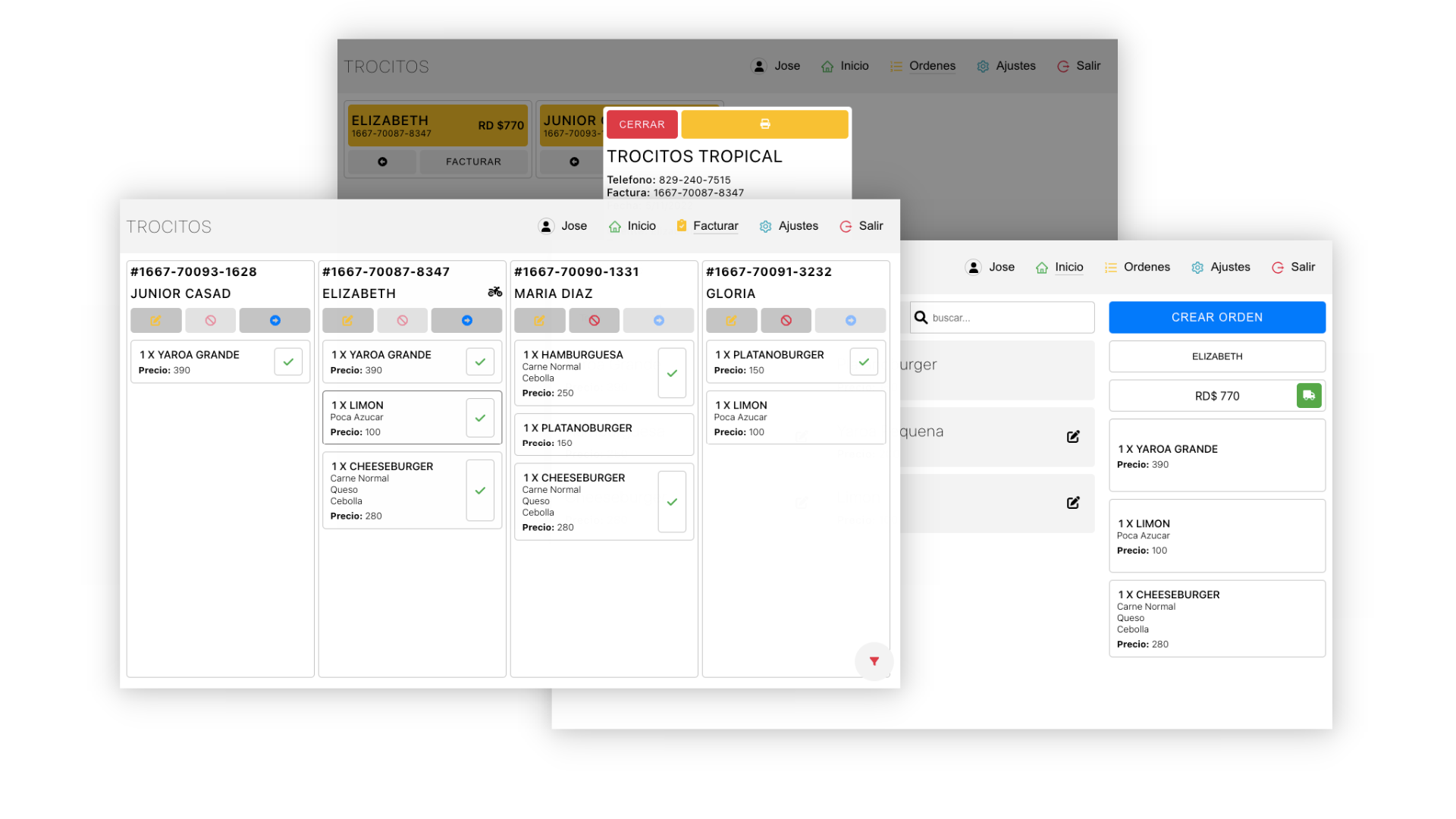
Task: Click the red CERRAR button
Action: point(642,124)
